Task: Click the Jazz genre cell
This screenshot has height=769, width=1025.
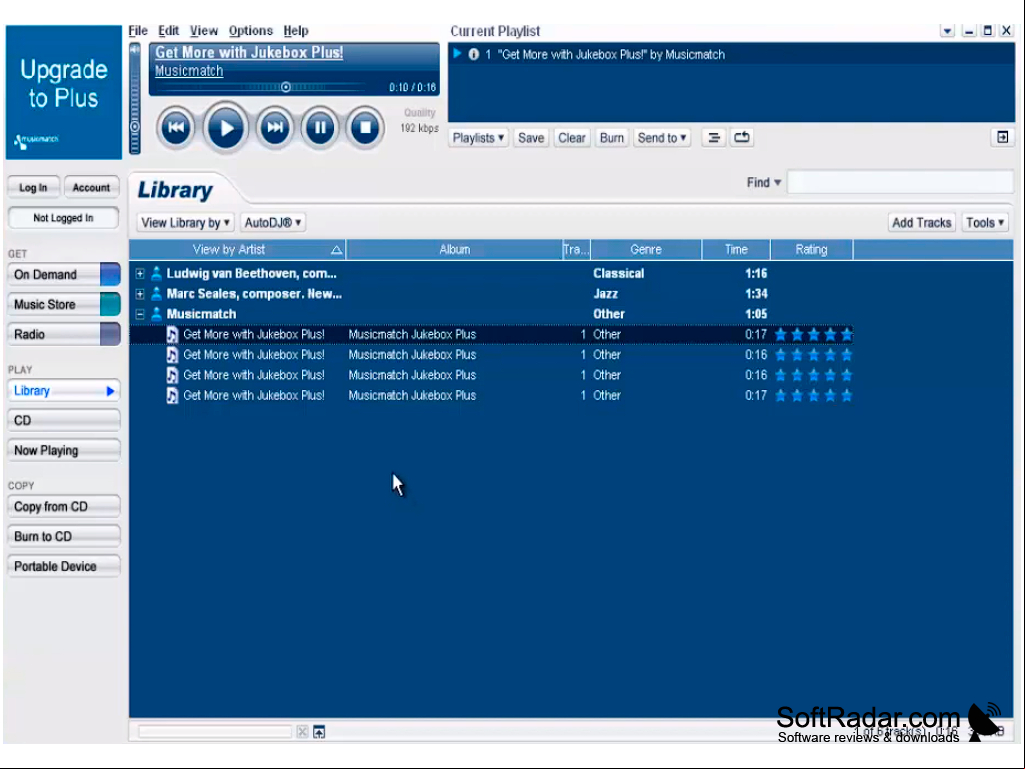Action: [x=605, y=294]
